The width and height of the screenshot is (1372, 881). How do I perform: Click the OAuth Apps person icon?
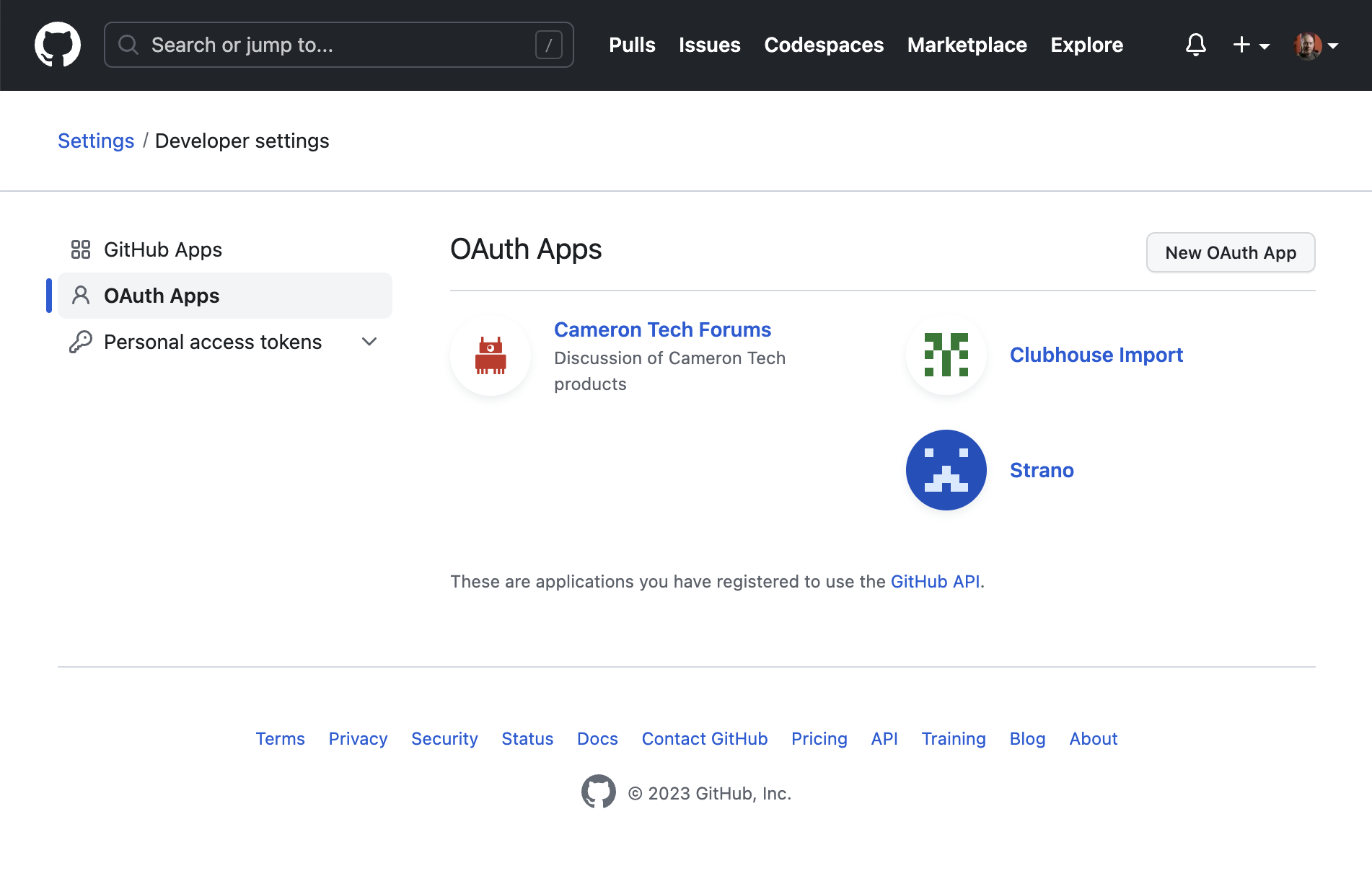pyautogui.click(x=81, y=296)
